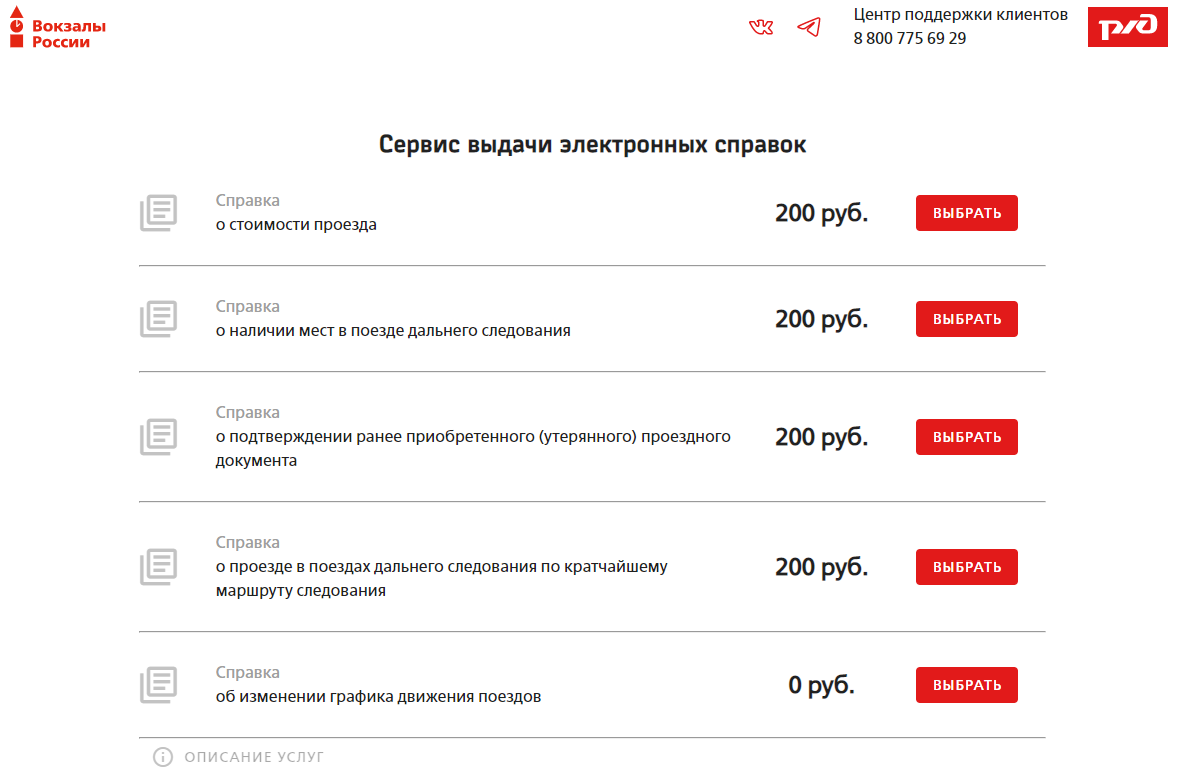Choose Выбрать for кратчайшему маршруту certificate
The image size is (1193, 776).
coord(966,567)
